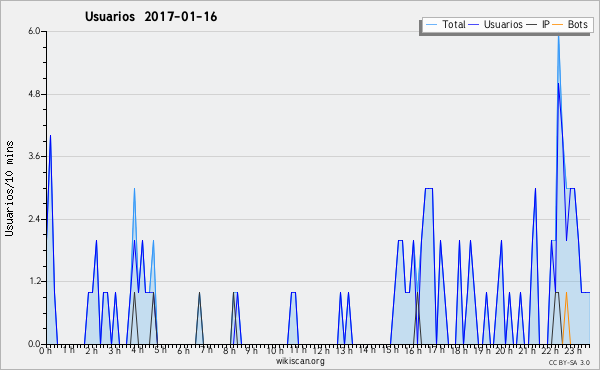The image size is (600, 370).
Task: Click the CC BY-SA 3.0 license text
Action: pos(569,362)
